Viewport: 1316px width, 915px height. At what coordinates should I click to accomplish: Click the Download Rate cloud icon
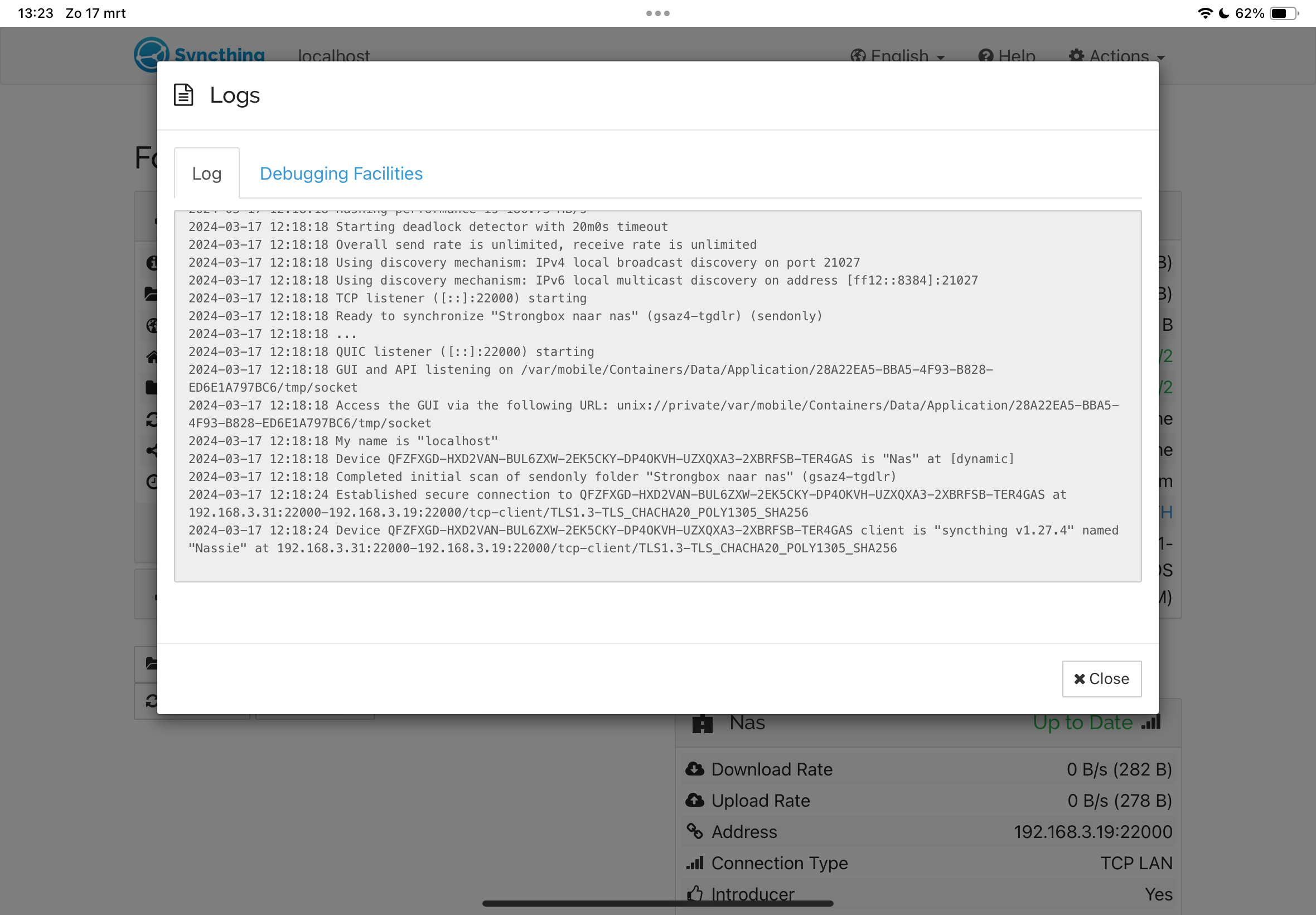(695, 768)
